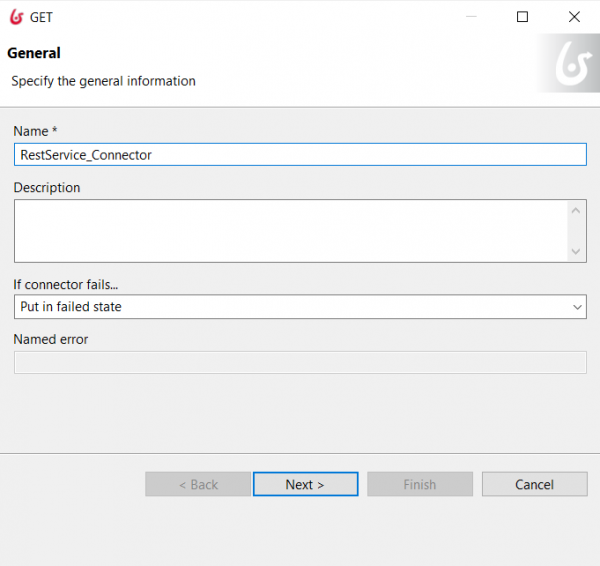Screen dimensions: 600x566
Task: Click the 'Name *' field label
Action: click(35, 131)
